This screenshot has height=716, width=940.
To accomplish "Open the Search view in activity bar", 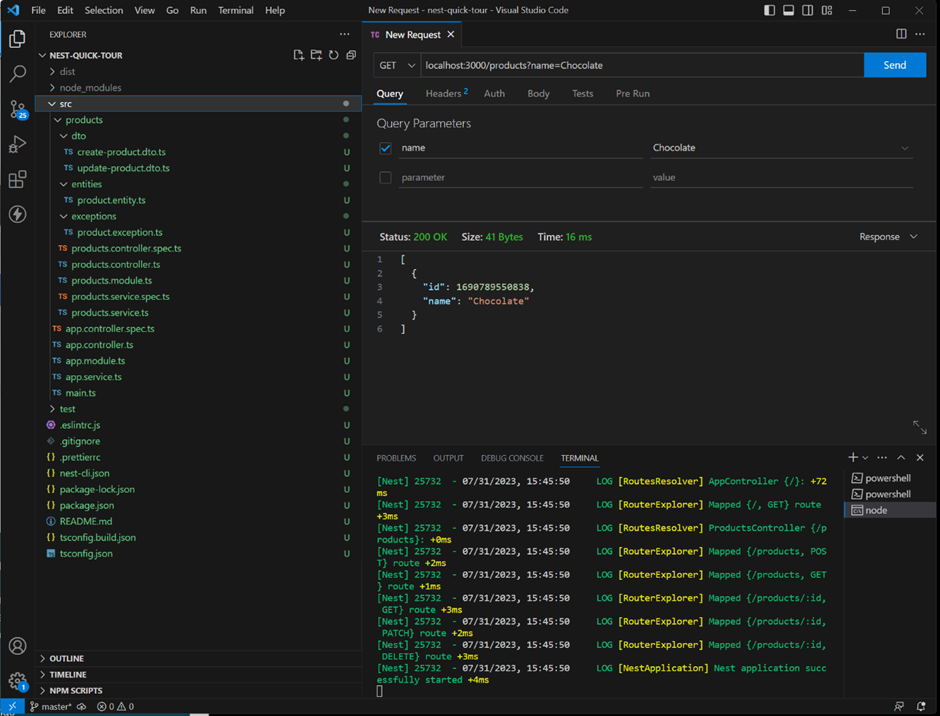I will pyautogui.click(x=17, y=74).
